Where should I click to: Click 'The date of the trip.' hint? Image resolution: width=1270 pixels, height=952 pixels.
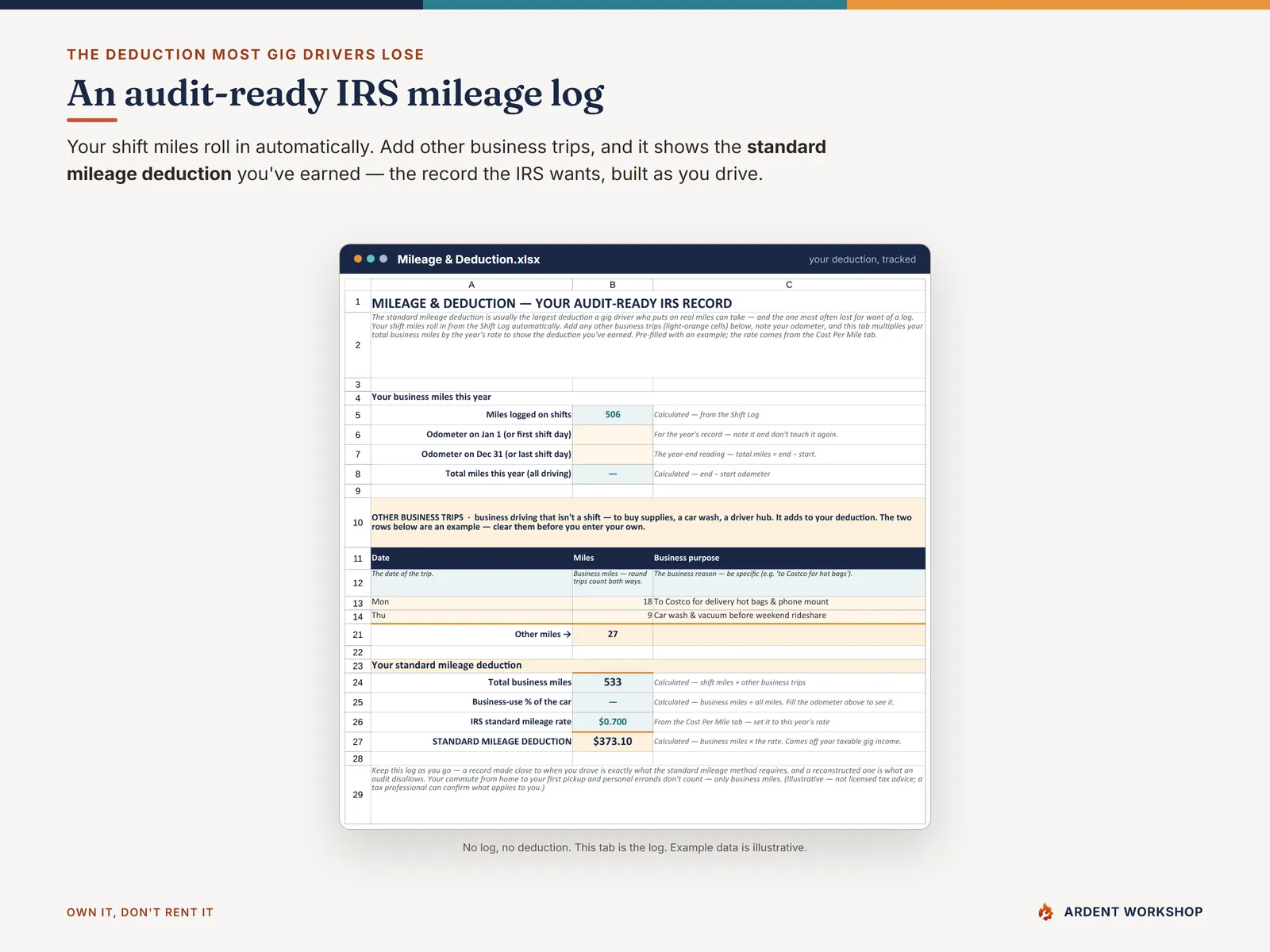(402, 574)
